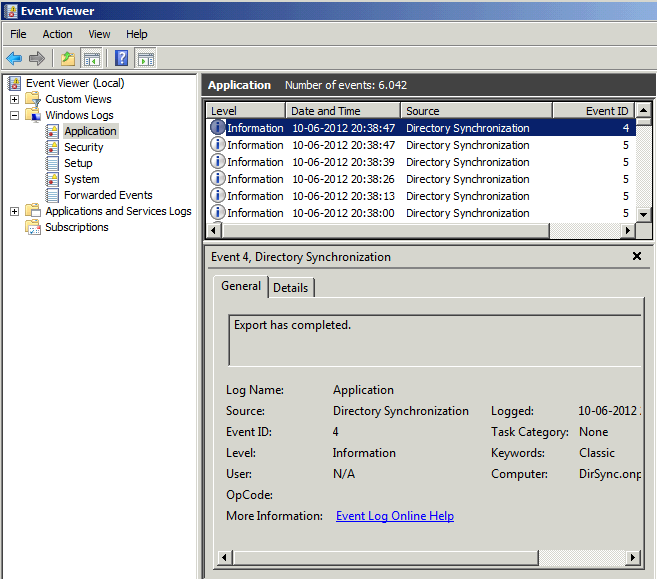657x579 pixels.
Task: Click the Forward arrow toolbar icon
Action: click(x=37, y=58)
